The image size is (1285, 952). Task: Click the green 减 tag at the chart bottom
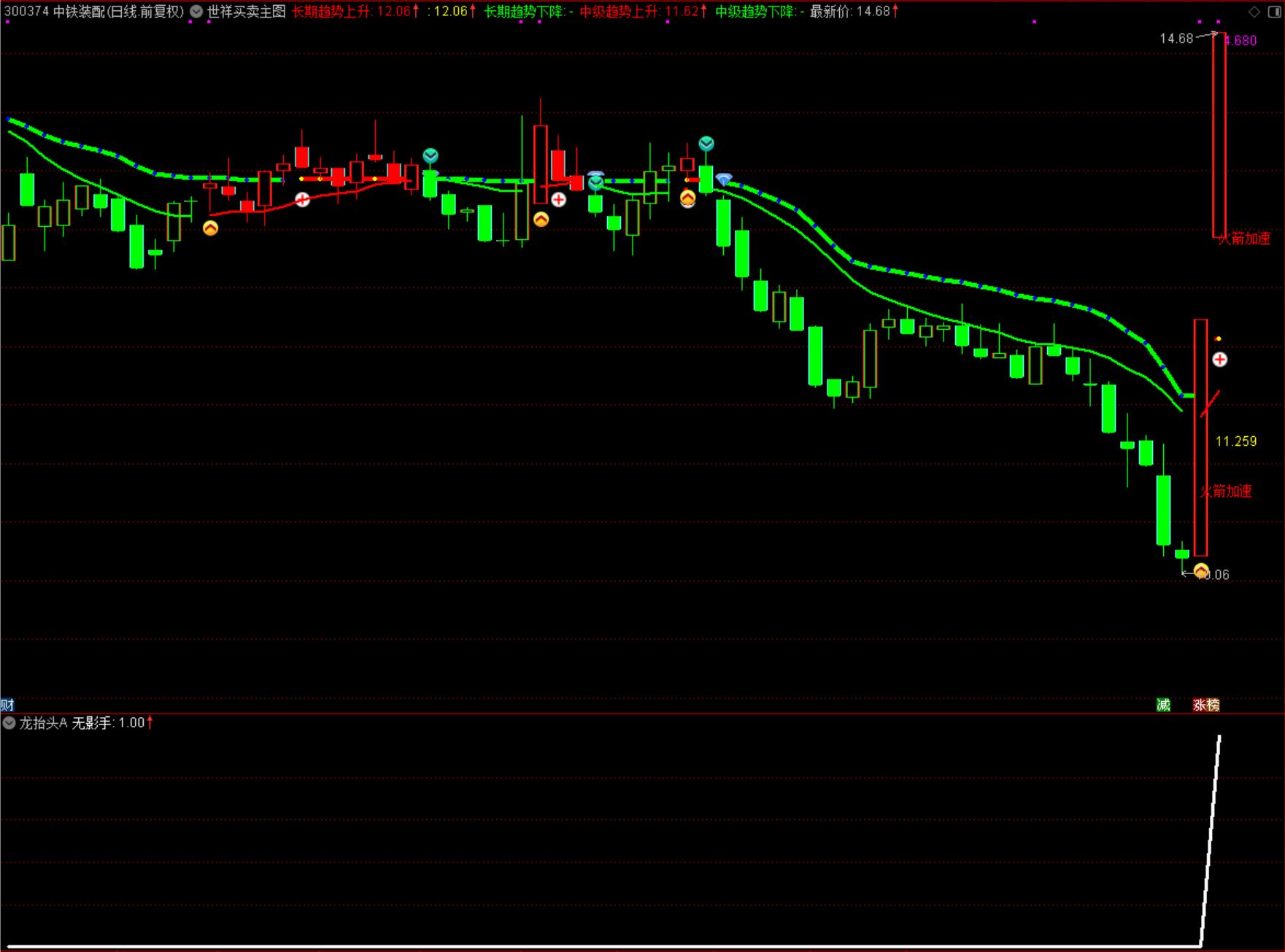pos(1163,705)
